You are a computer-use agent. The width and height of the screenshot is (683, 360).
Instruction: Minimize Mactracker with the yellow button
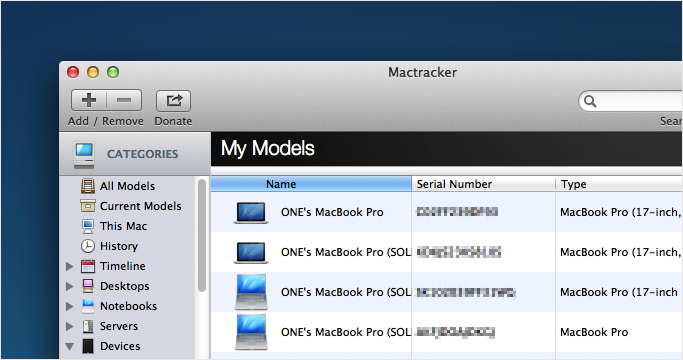coord(93,72)
